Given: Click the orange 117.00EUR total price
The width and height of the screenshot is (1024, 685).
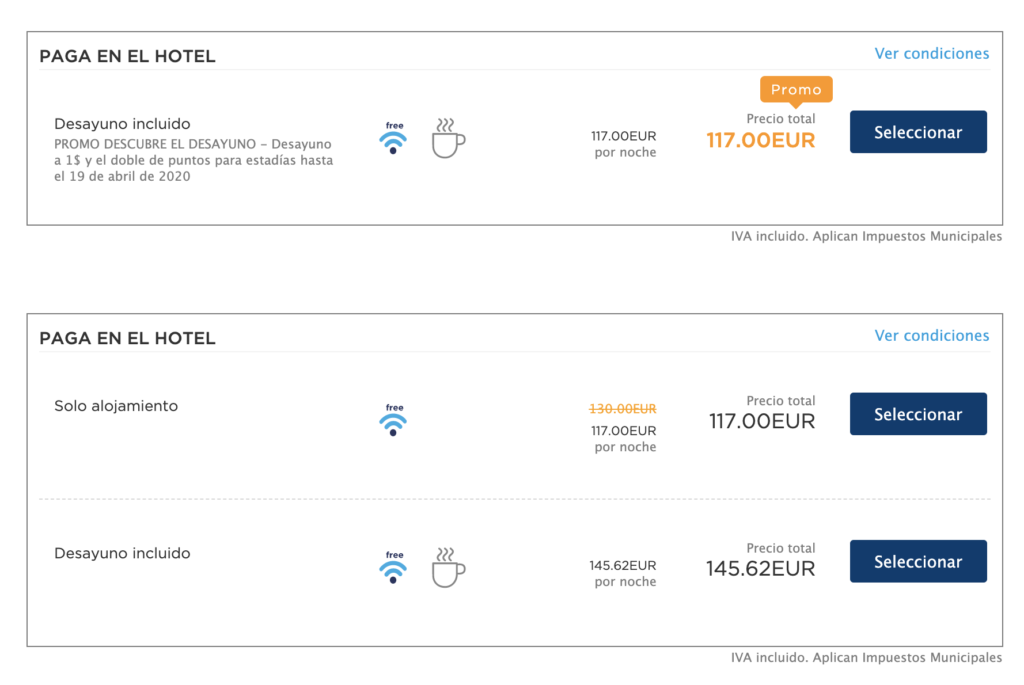Looking at the screenshot, I should tap(761, 140).
